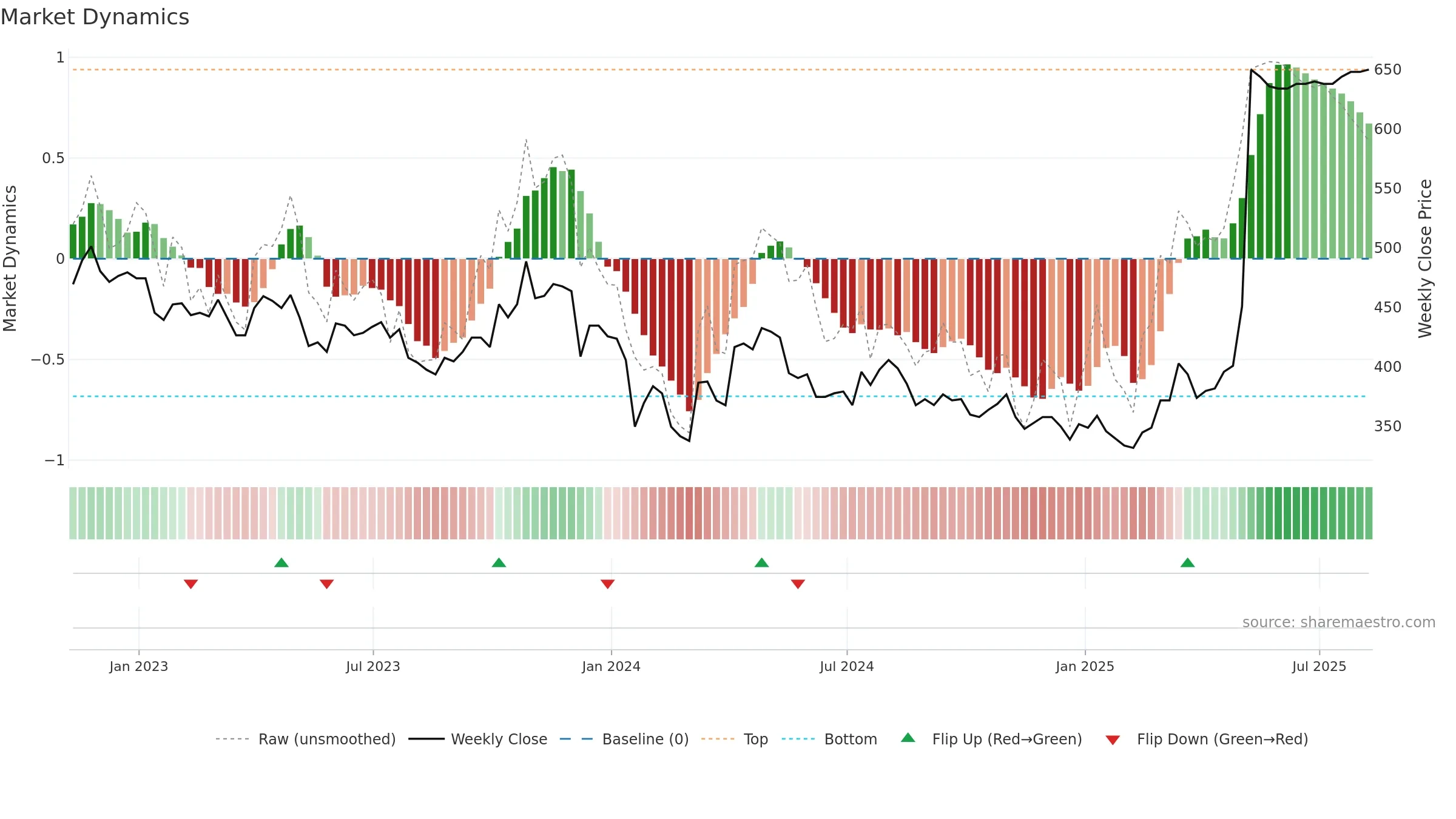
Task: Click the 500 price axis tick label
Action: (1388, 248)
